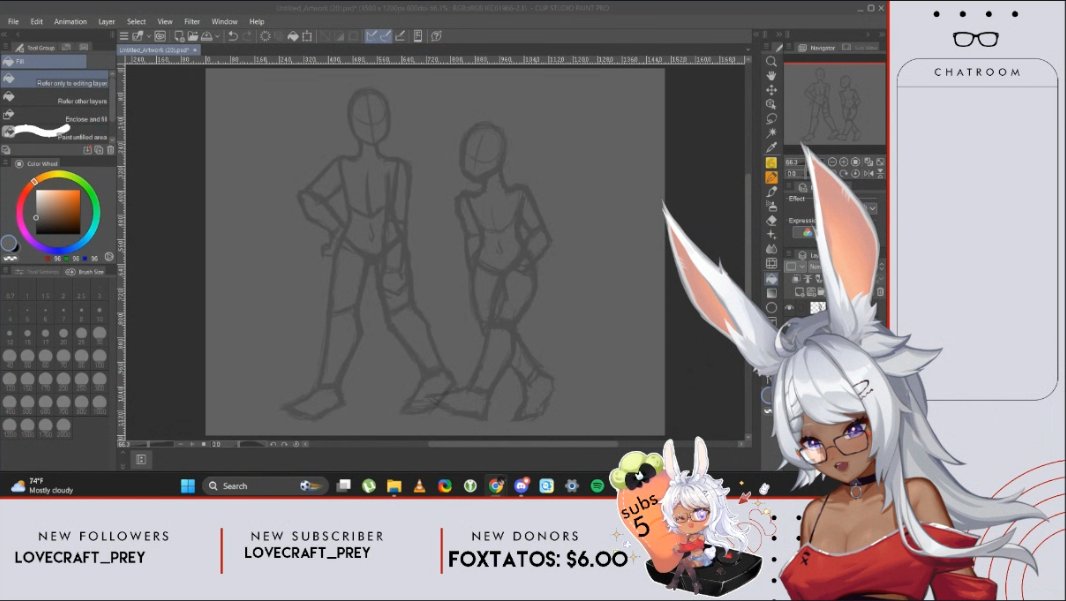Toggle Snap to Ruler in command bar

371,36
